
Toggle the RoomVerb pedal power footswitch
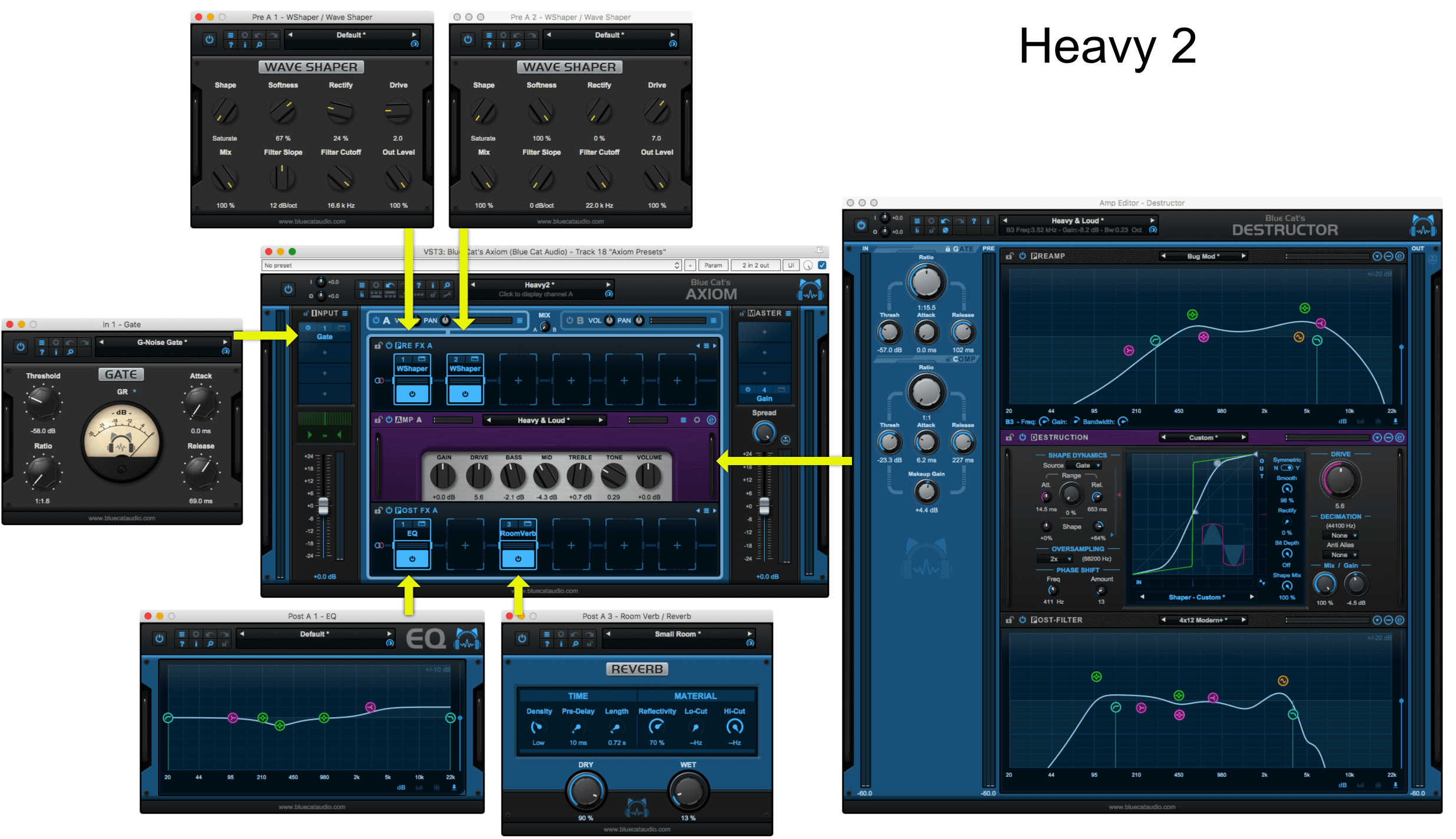(518, 558)
